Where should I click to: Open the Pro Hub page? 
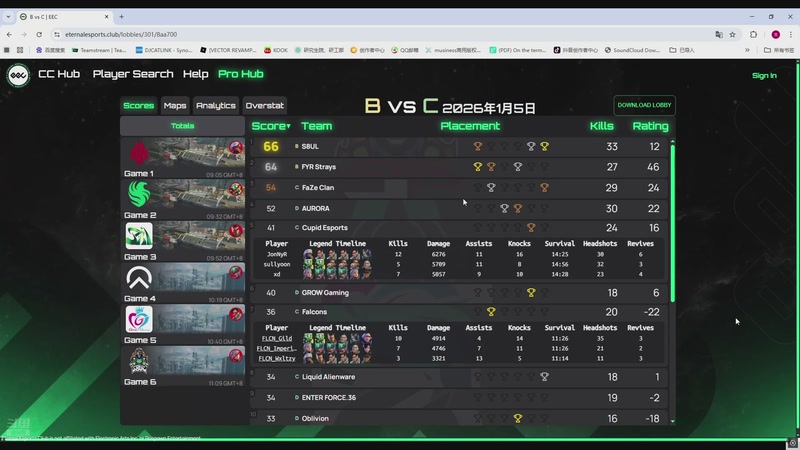point(241,74)
